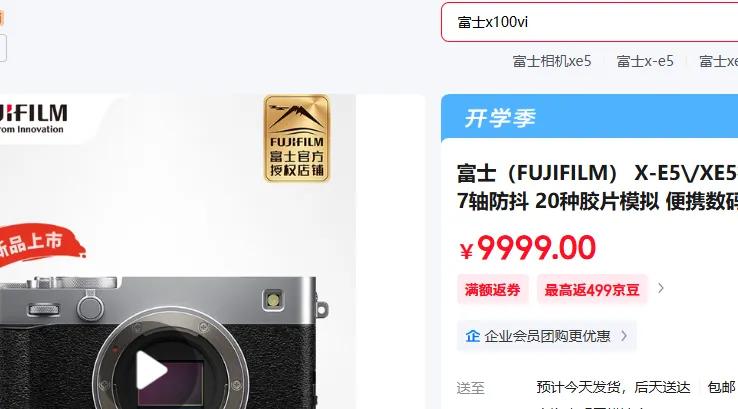Click the product title 富士 FUJIFILM X-E5
738x409 pixels.
coord(597,187)
